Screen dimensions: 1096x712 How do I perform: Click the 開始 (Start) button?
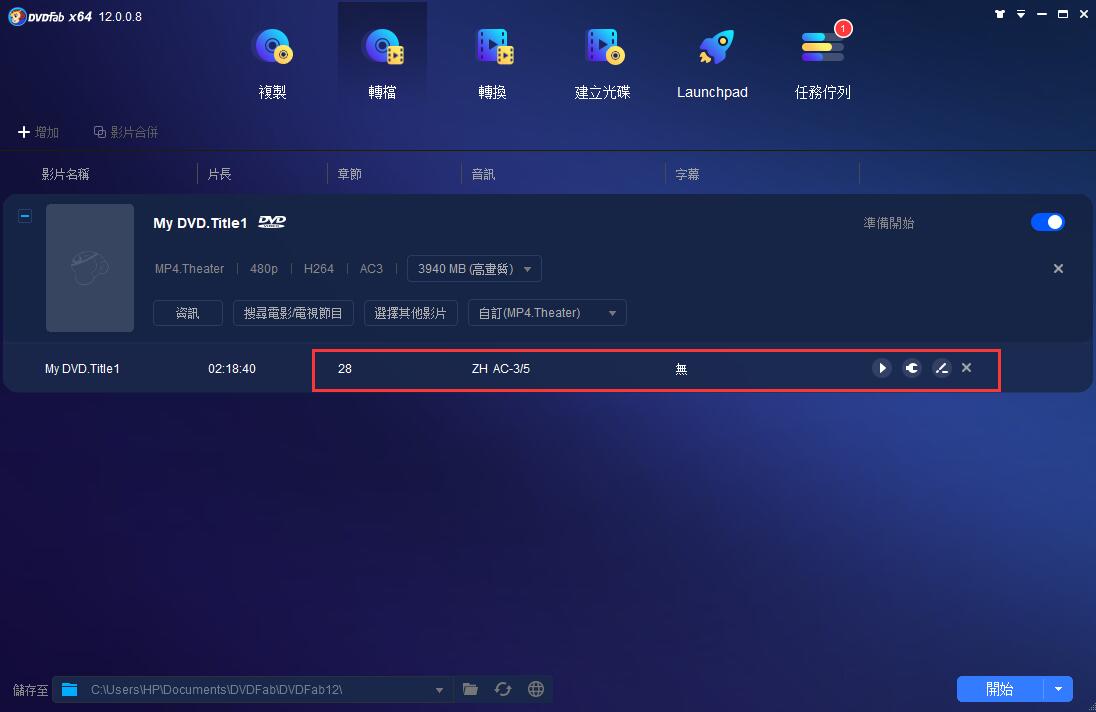point(1000,689)
